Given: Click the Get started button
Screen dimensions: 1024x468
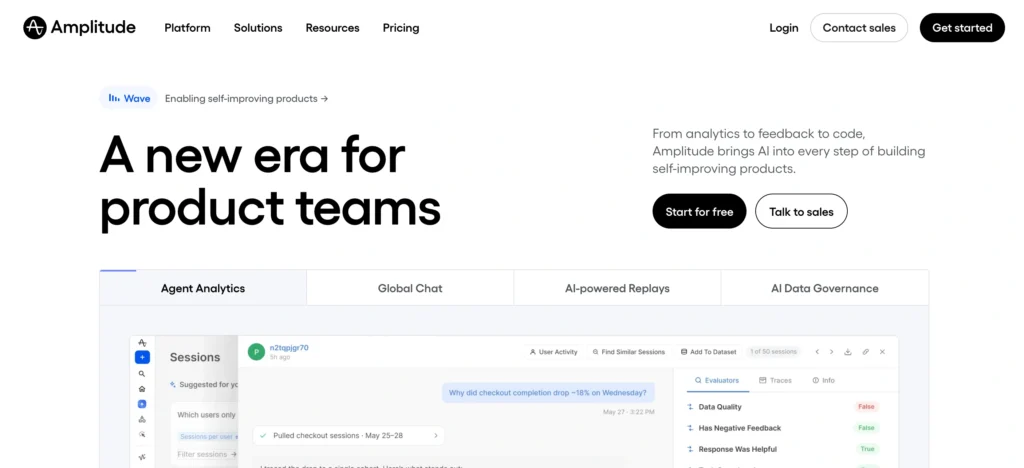Looking at the screenshot, I should 962,28.
